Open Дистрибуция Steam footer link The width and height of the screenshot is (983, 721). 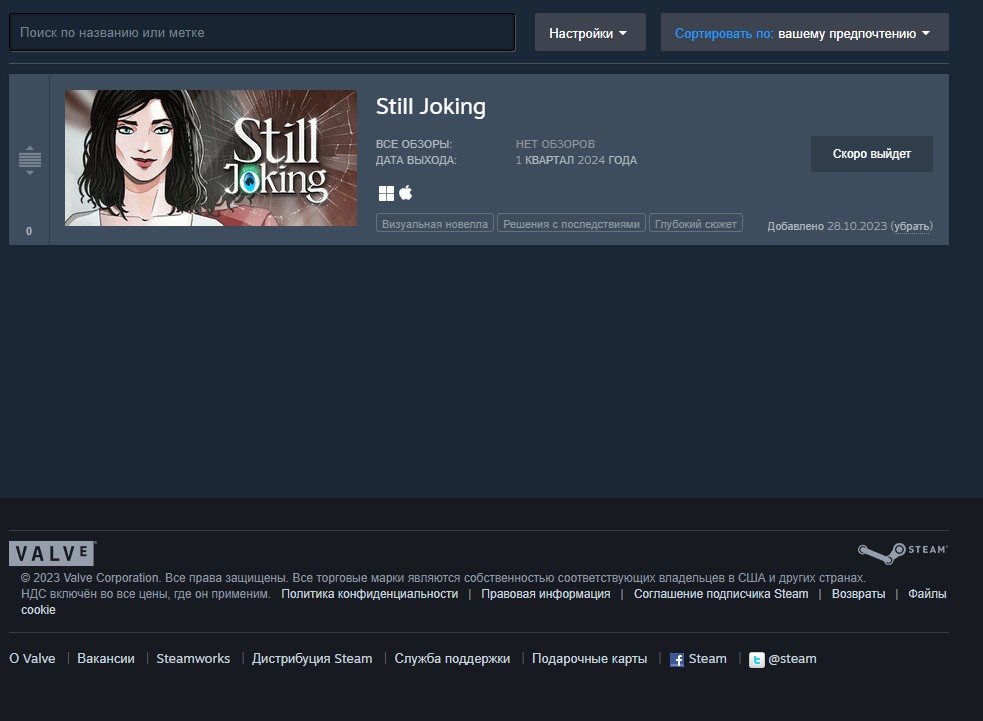[x=312, y=659]
